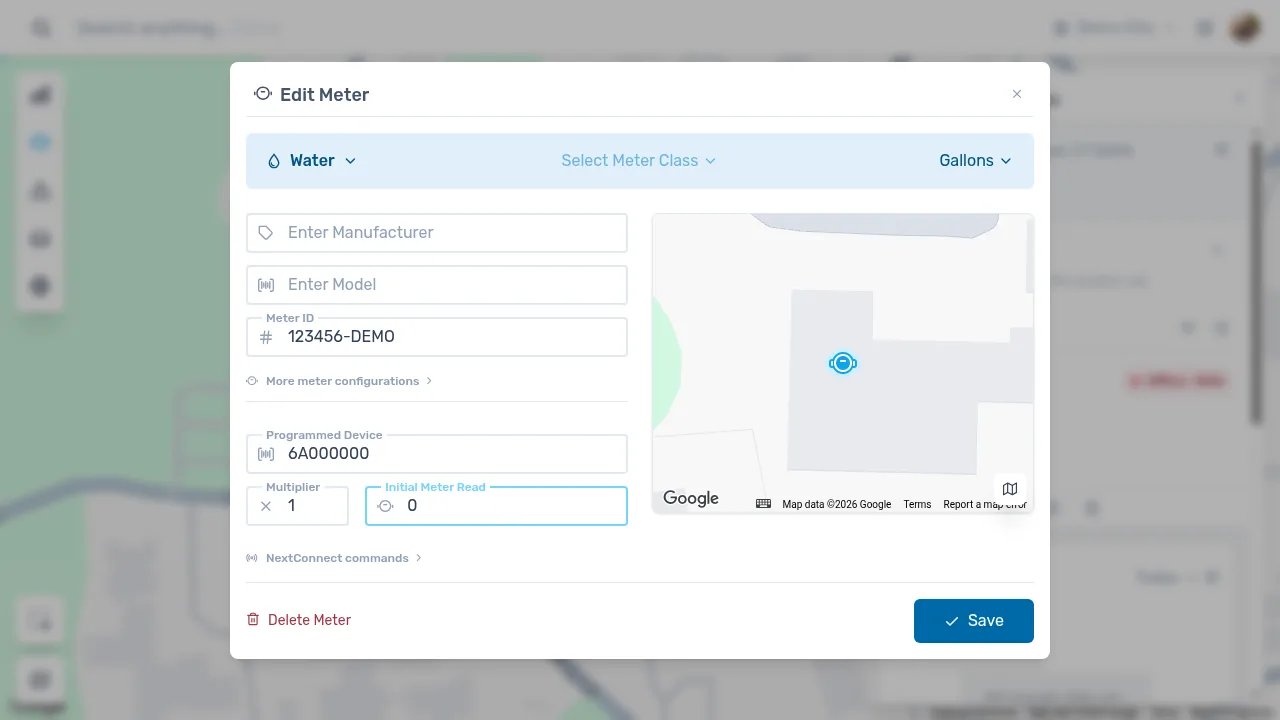The height and width of the screenshot is (720, 1280).
Task: Click the meter marker on the map
Action: point(843,363)
